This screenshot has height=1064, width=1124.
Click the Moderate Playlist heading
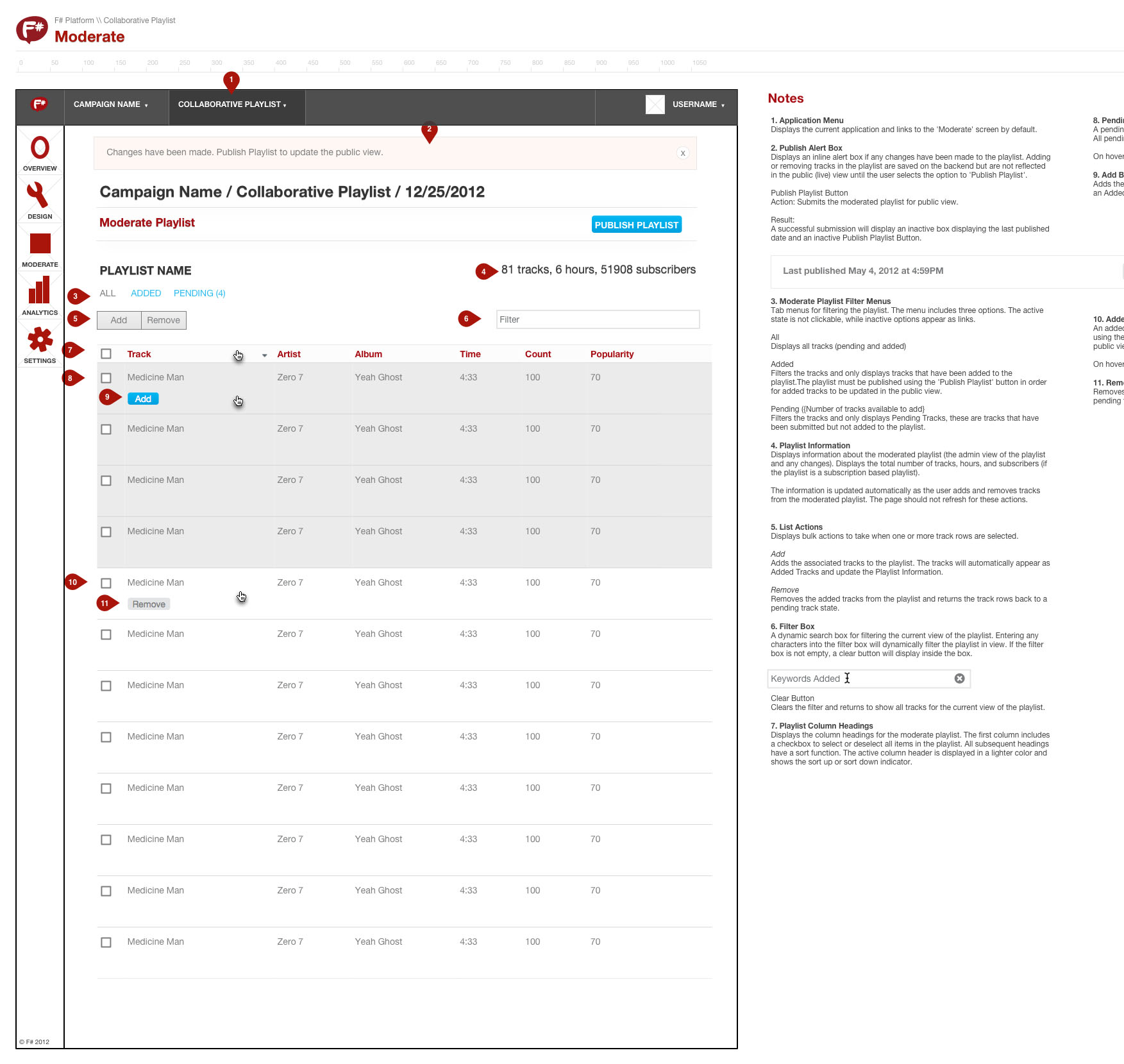click(147, 223)
